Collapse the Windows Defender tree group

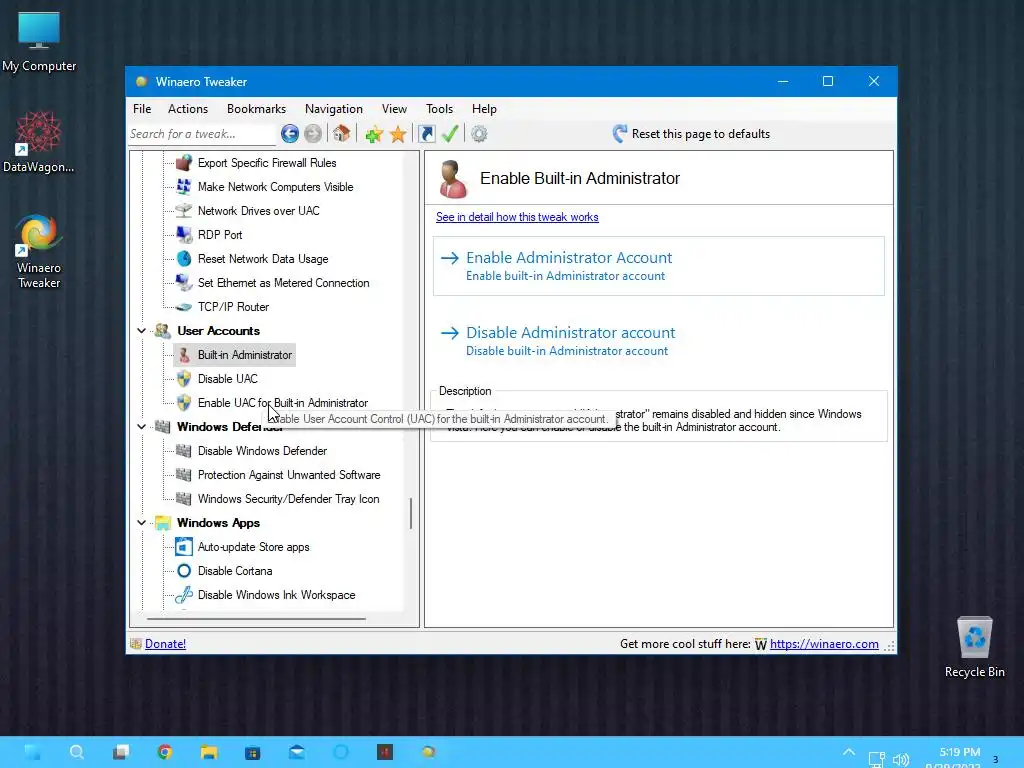pyautogui.click(x=141, y=427)
